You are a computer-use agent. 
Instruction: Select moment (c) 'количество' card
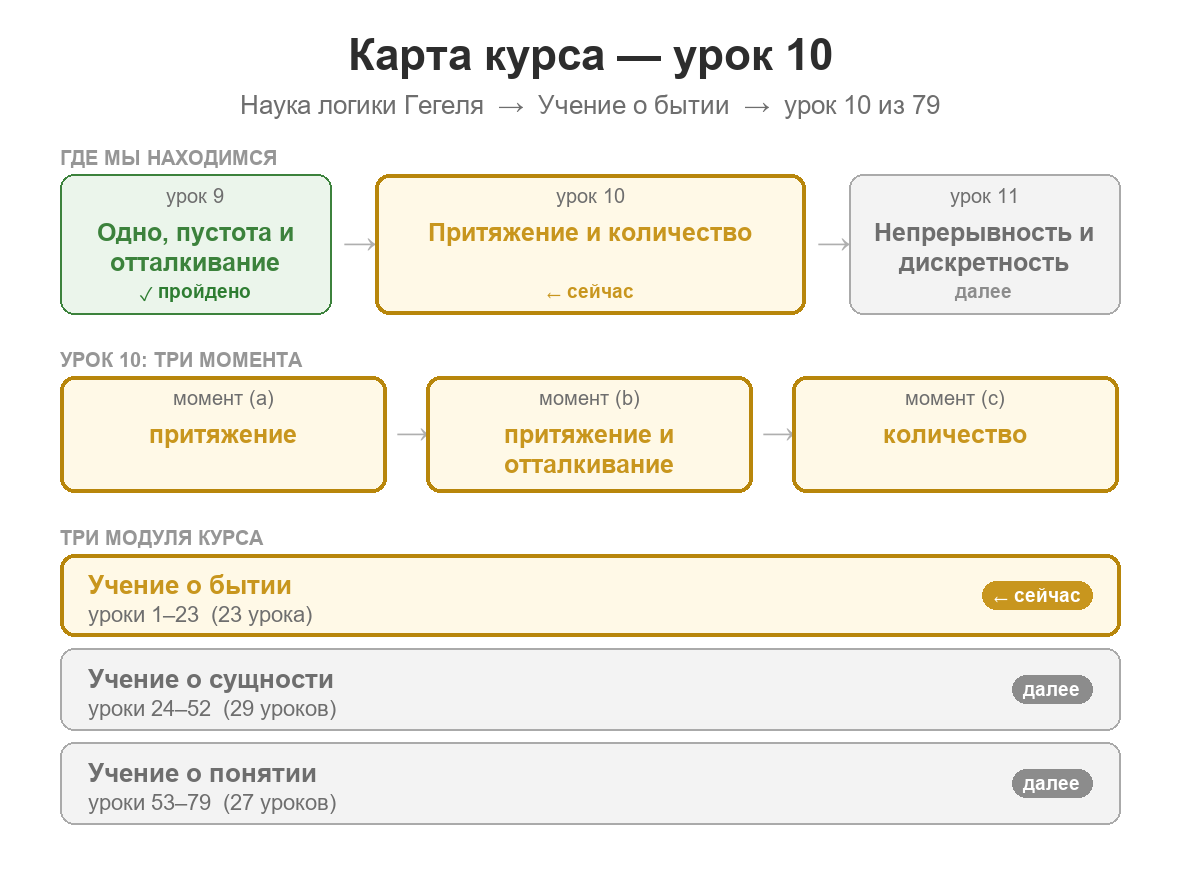coord(955,435)
